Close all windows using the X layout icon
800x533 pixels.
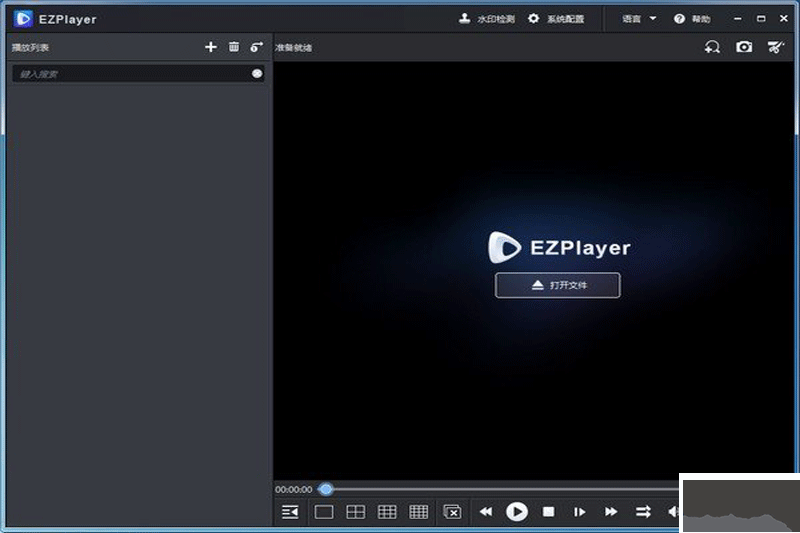tap(452, 512)
